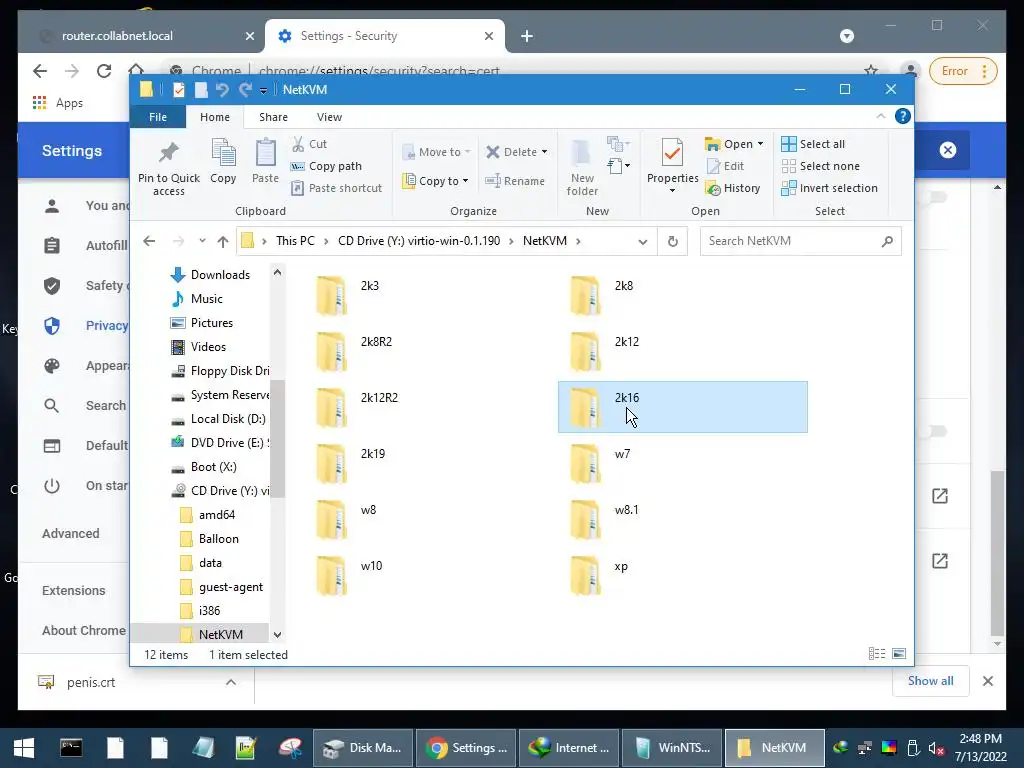Go up one folder level

(223, 242)
